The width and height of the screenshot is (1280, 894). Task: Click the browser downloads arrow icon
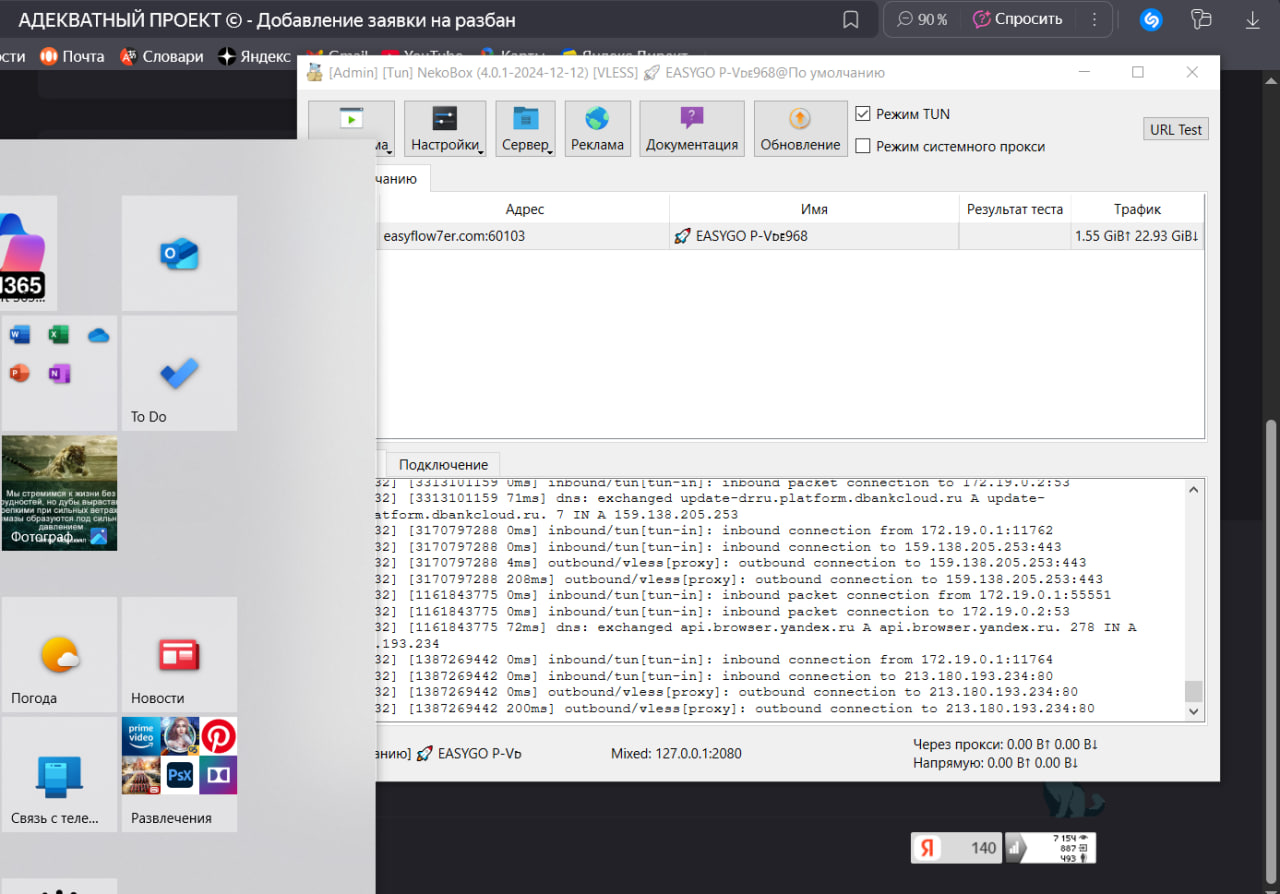pos(1252,20)
